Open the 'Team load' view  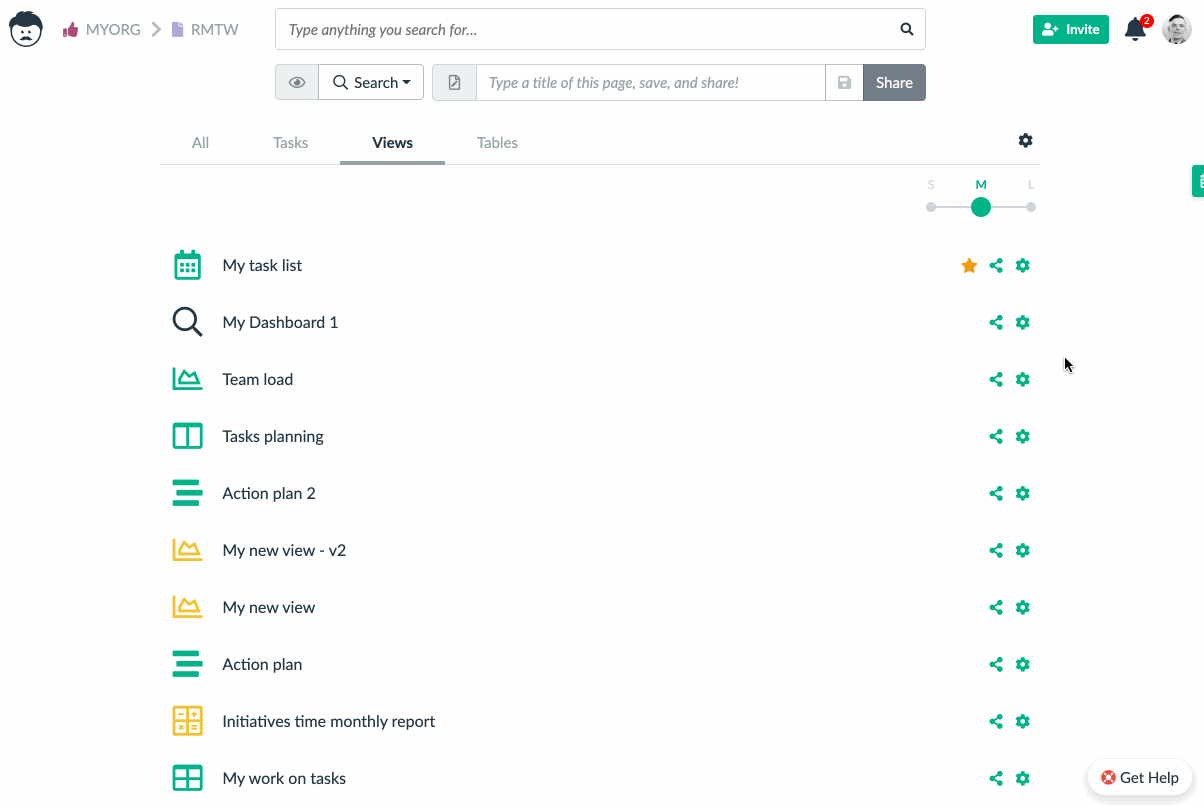coord(257,379)
